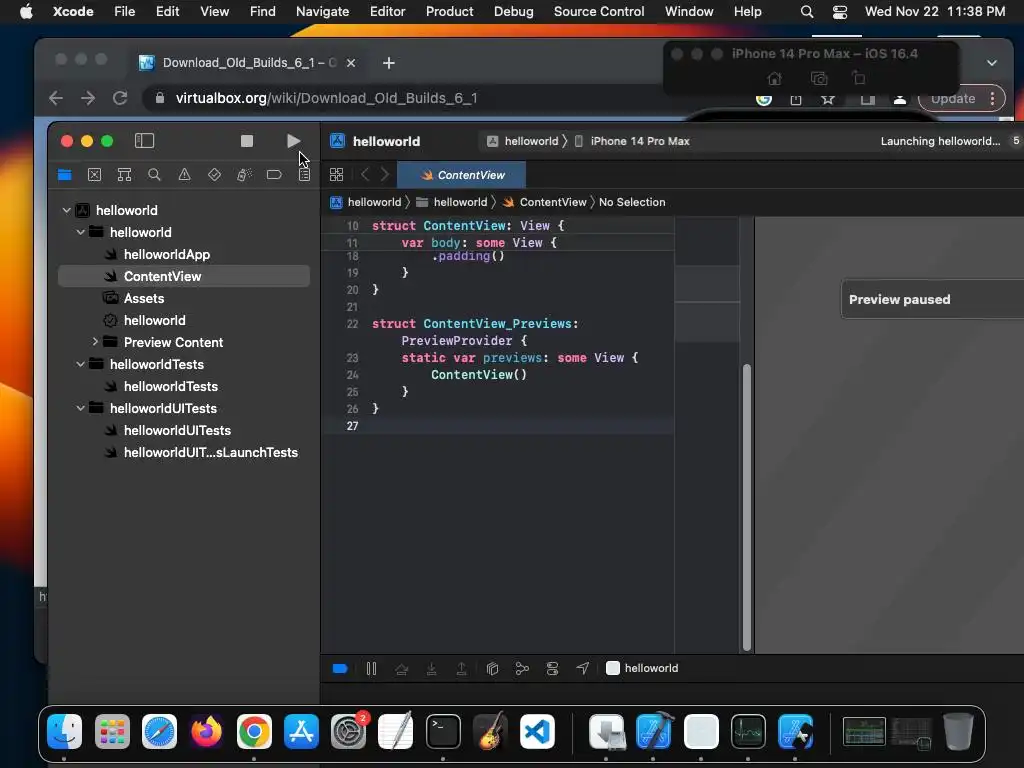Go back in Chrome browser
This screenshot has width=1024, height=768.
[x=56, y=98]
